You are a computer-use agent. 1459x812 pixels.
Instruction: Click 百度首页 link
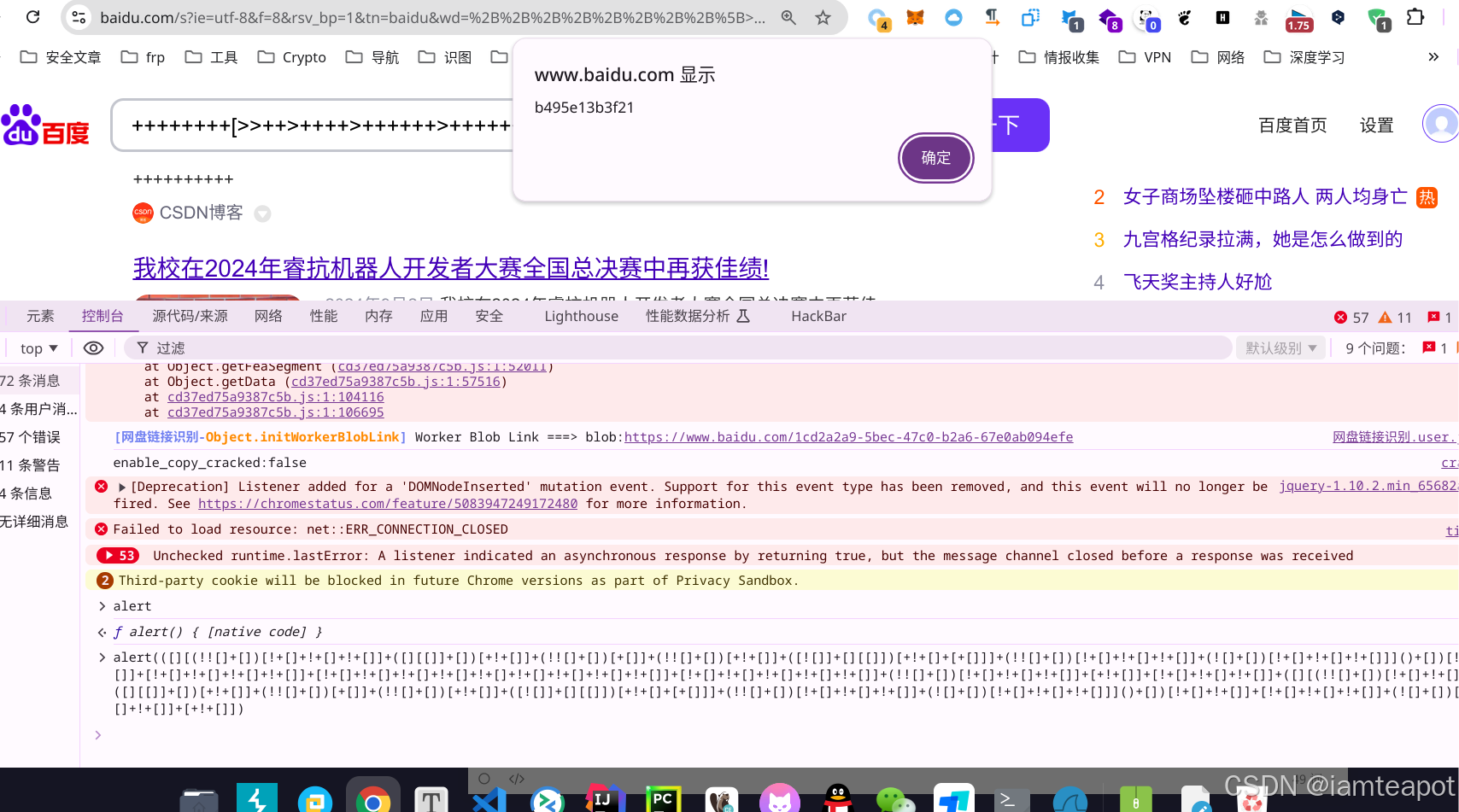pos(1292,126)
